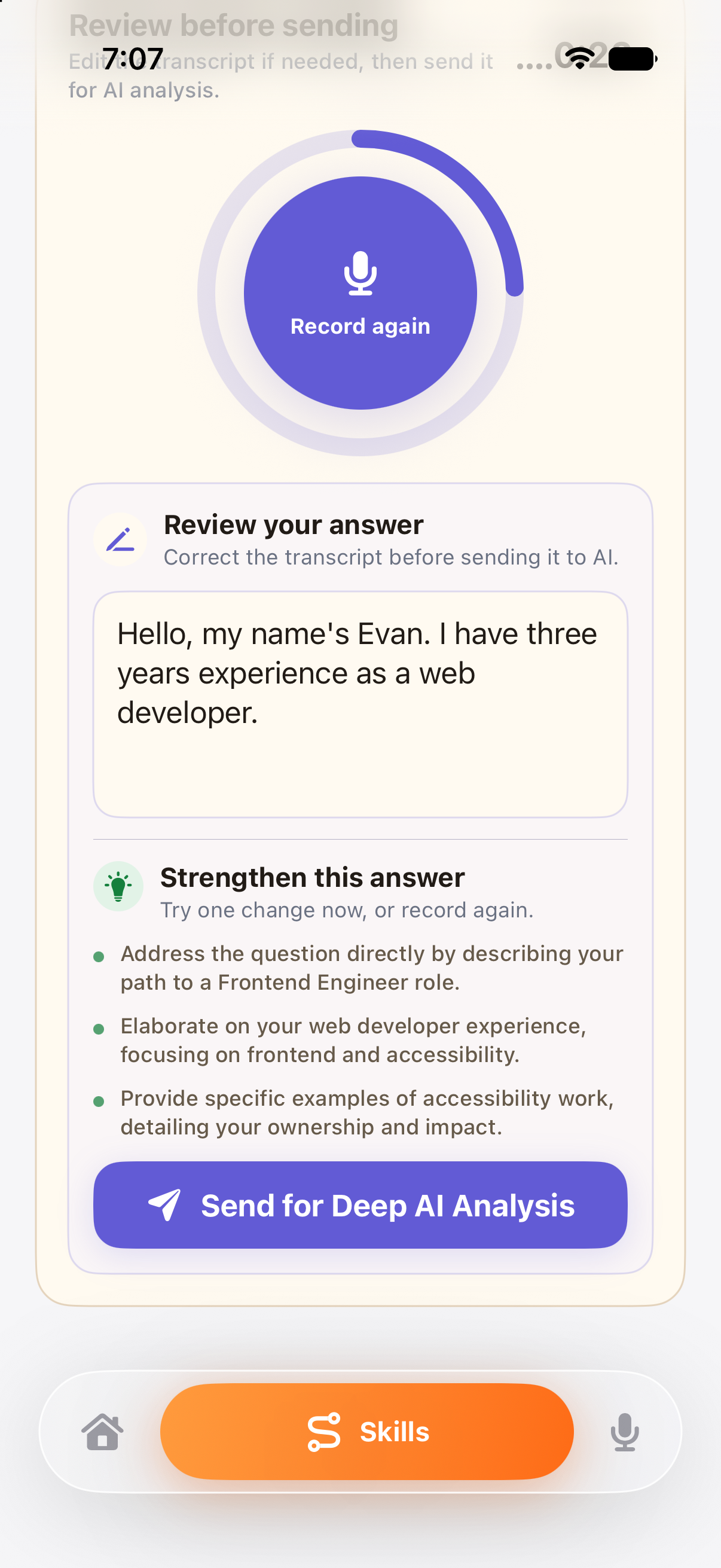Click into the transcript text field

click(x=360, y=704)
